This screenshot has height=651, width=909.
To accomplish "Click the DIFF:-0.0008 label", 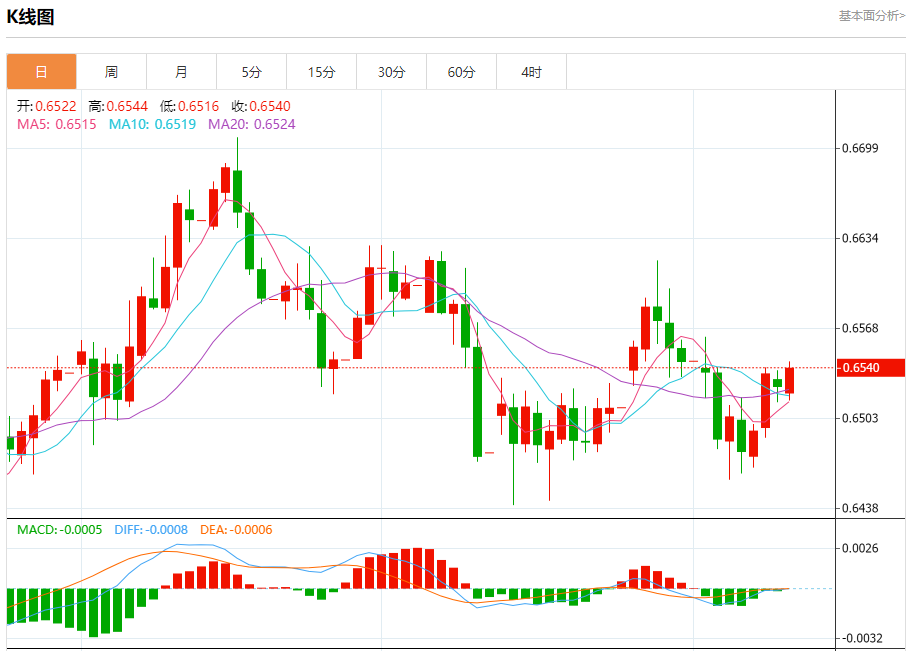I will click(x=151, y=530).
